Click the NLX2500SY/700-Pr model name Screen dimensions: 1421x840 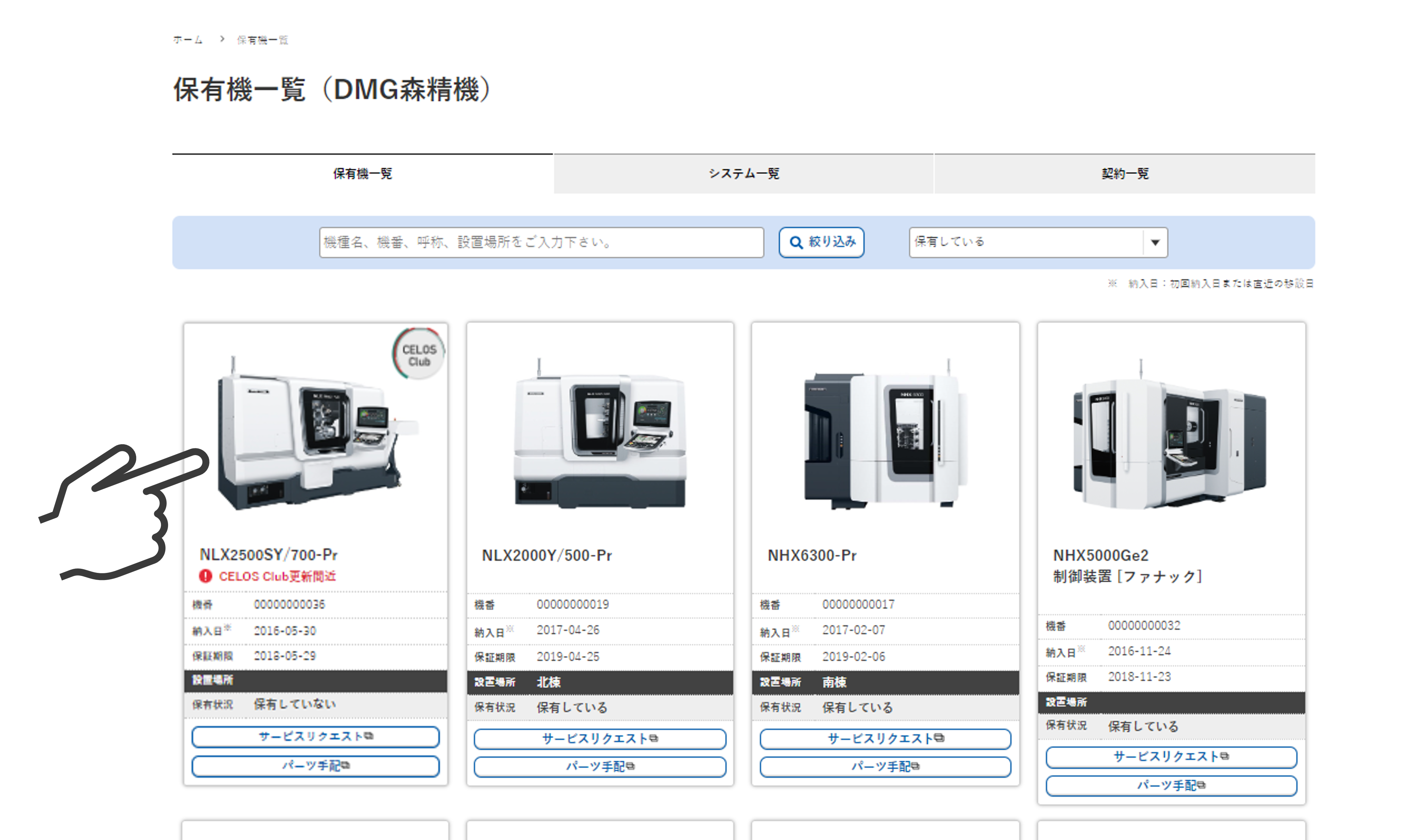269,555
